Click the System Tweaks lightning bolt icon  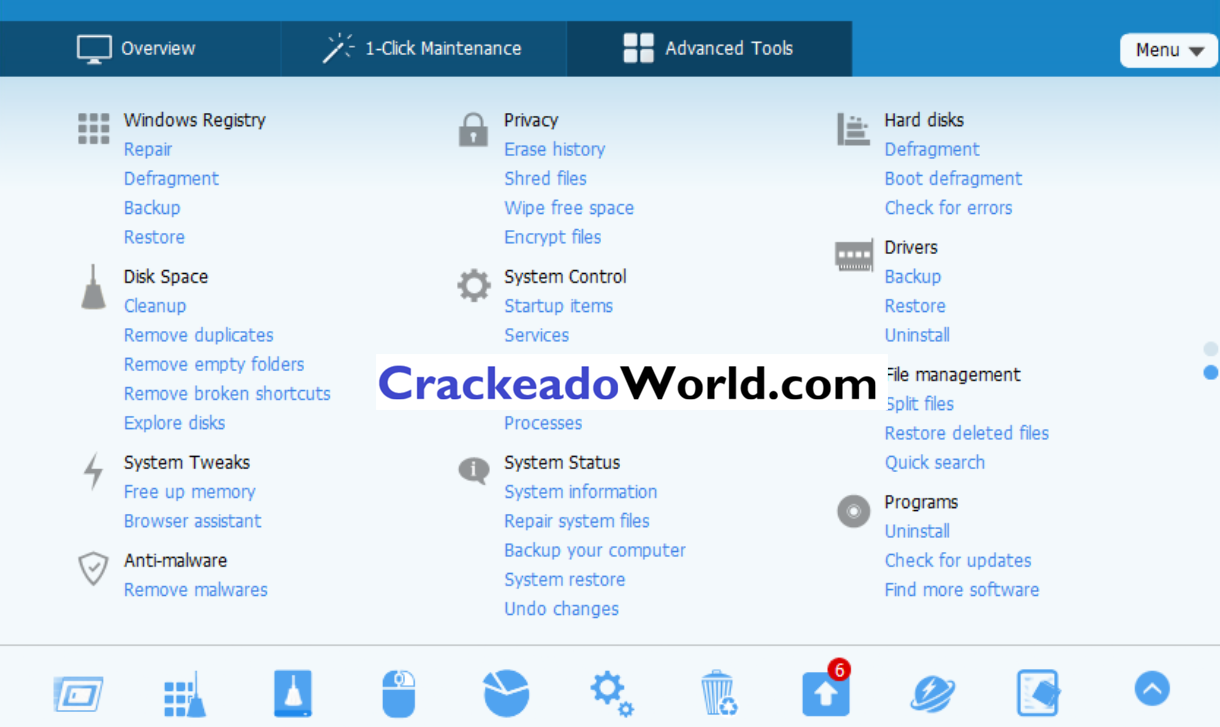92,472
